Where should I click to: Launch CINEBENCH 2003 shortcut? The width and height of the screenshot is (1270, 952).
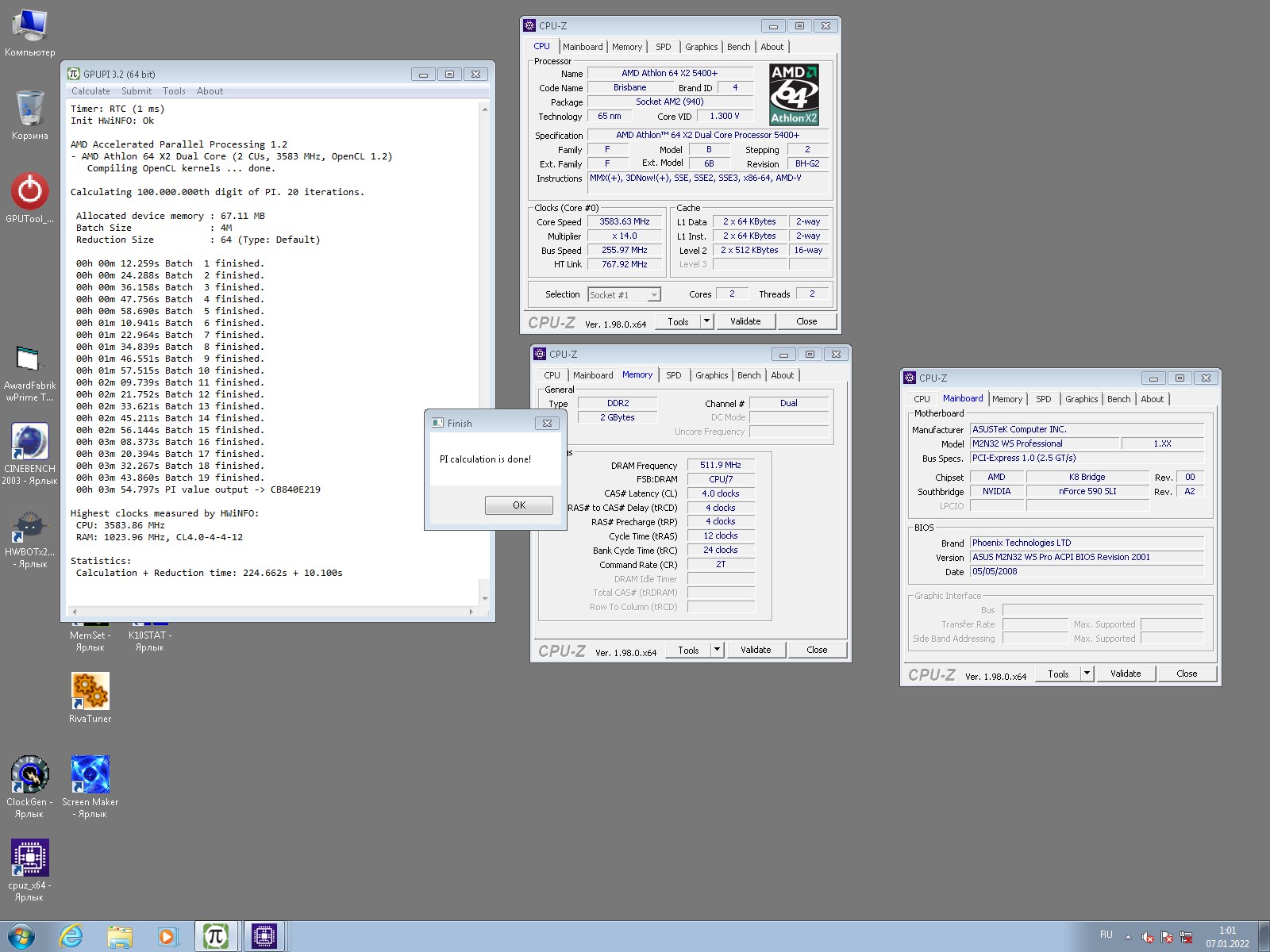[x=29, y=454]
